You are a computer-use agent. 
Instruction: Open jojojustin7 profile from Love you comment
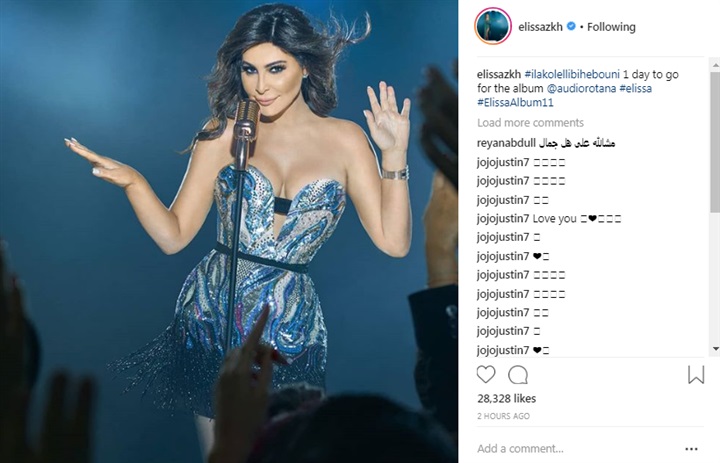(x=503, y=219)
